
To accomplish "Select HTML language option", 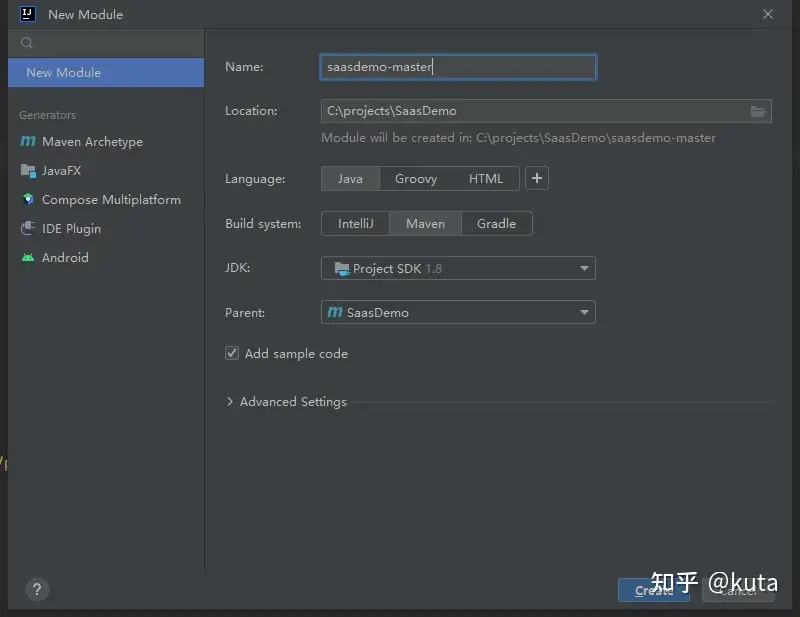I will click(x=486, y=179).
